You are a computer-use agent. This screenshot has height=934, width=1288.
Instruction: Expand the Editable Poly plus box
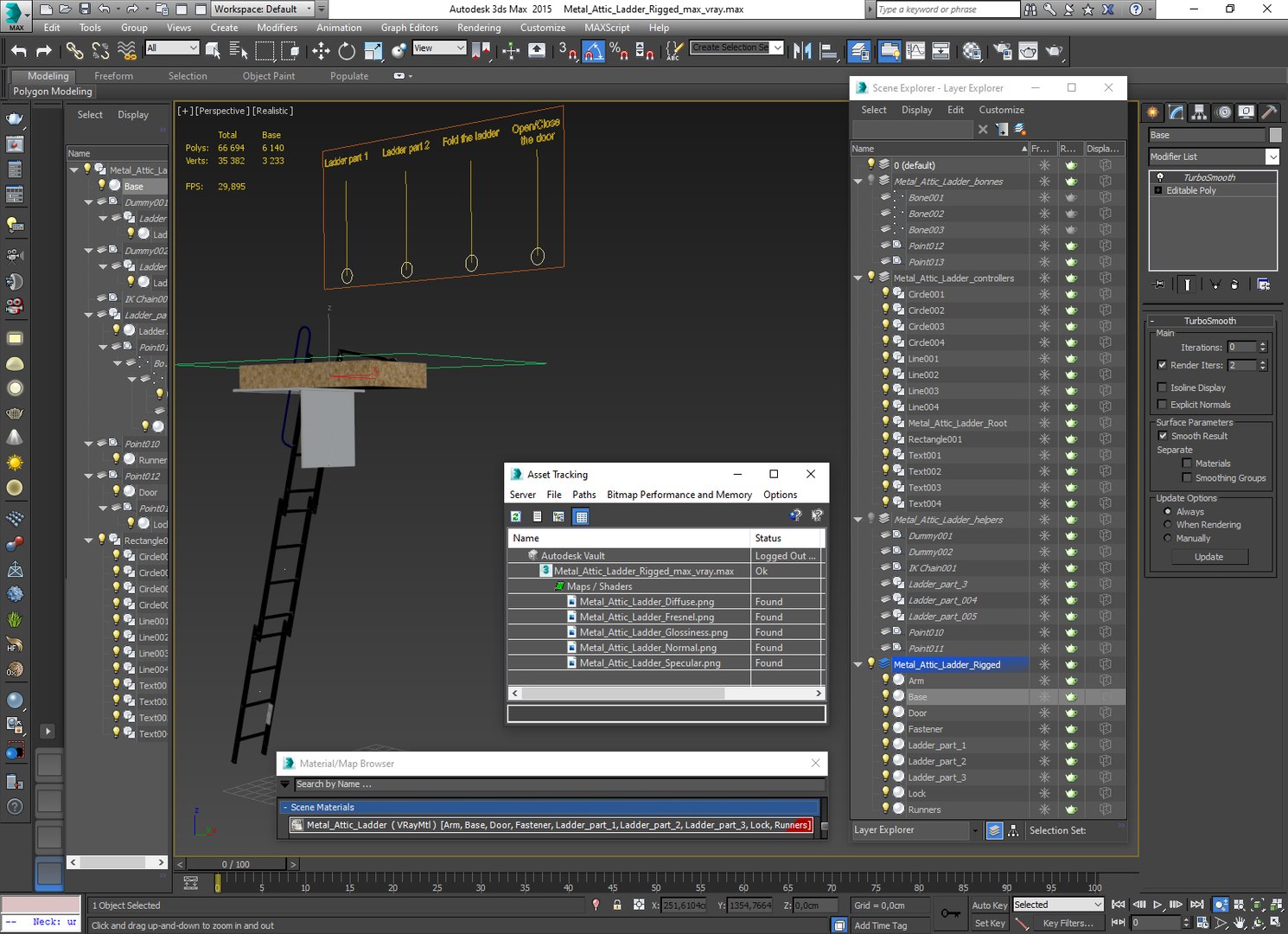click(x=1158, y=190)
